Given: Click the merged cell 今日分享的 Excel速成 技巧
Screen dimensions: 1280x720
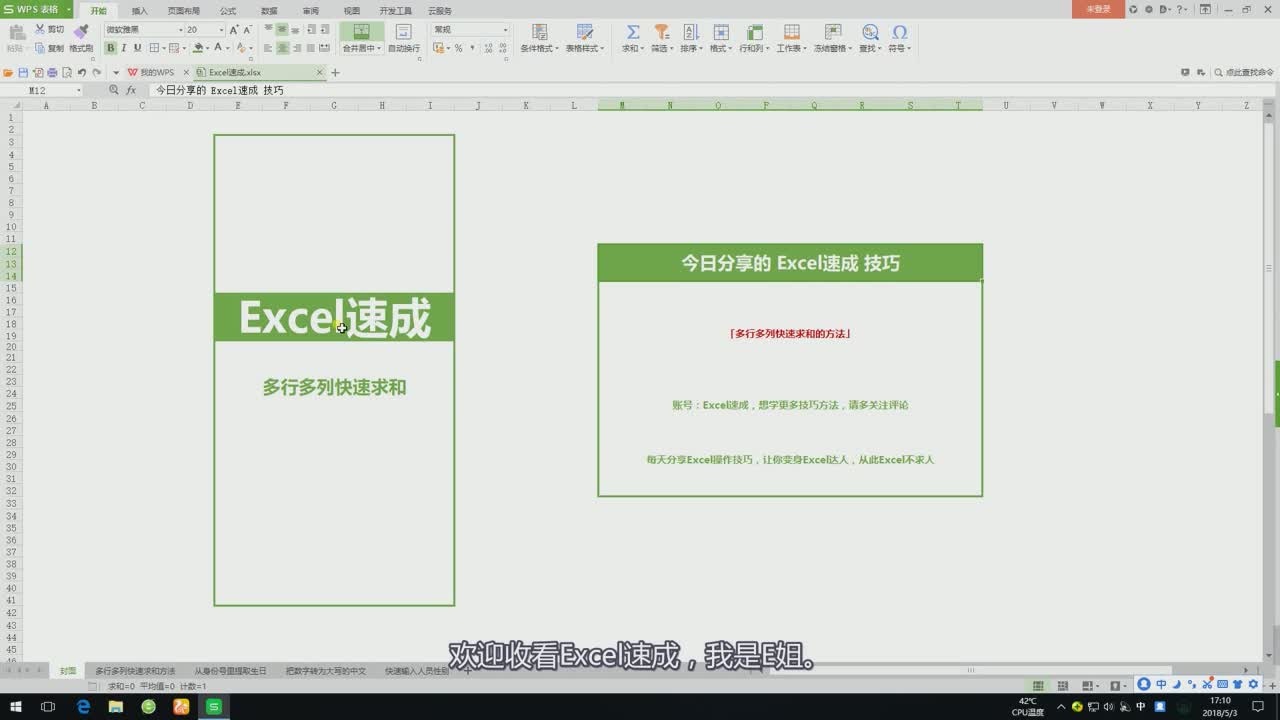Looking at the screenshot, I should pyautogui.click(x=790, y=263).
